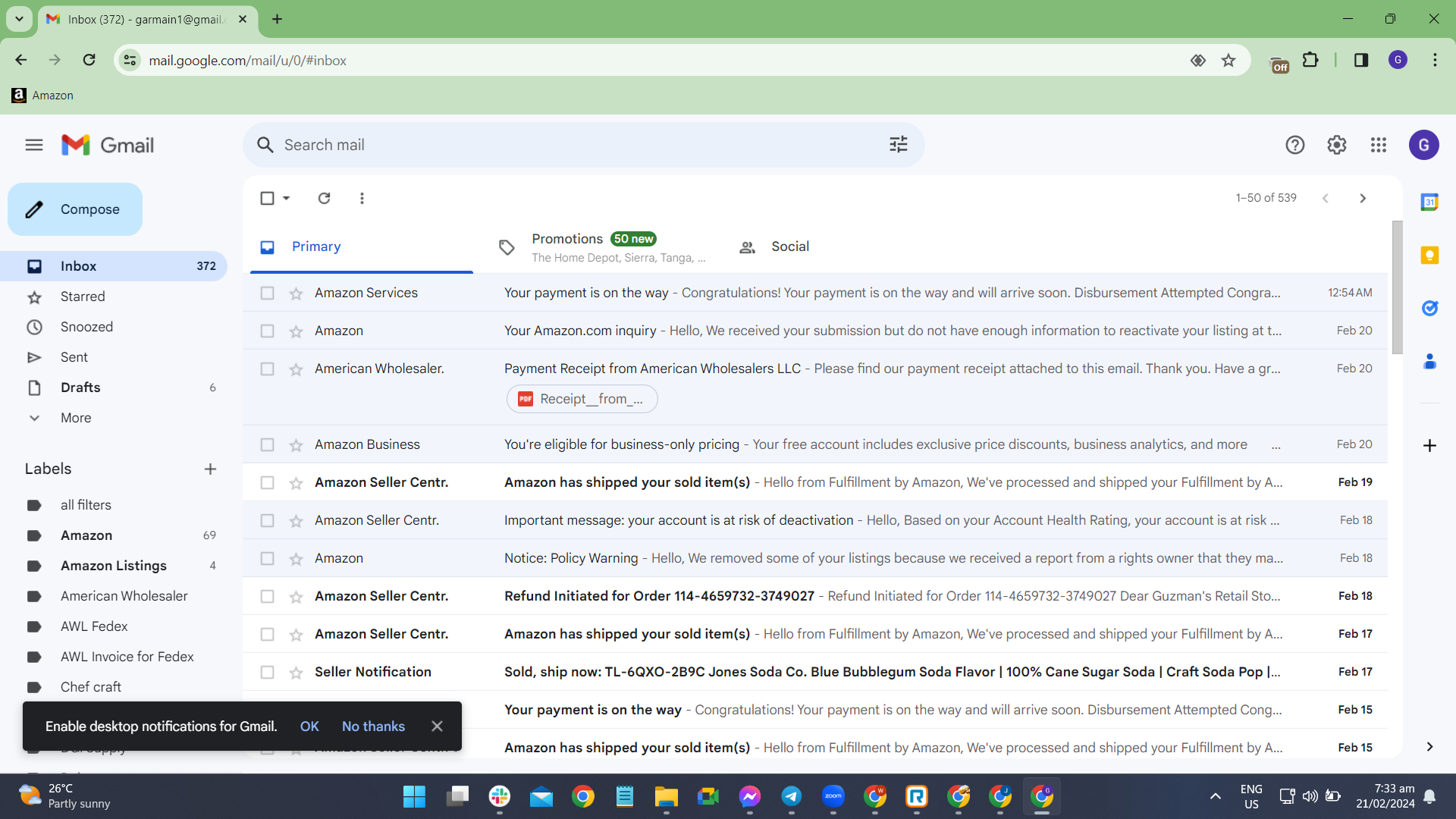Open the tab search dropdown in Chrome
Image resolution: width=1456 pixels, height=819 pixels.
(19, 19)
